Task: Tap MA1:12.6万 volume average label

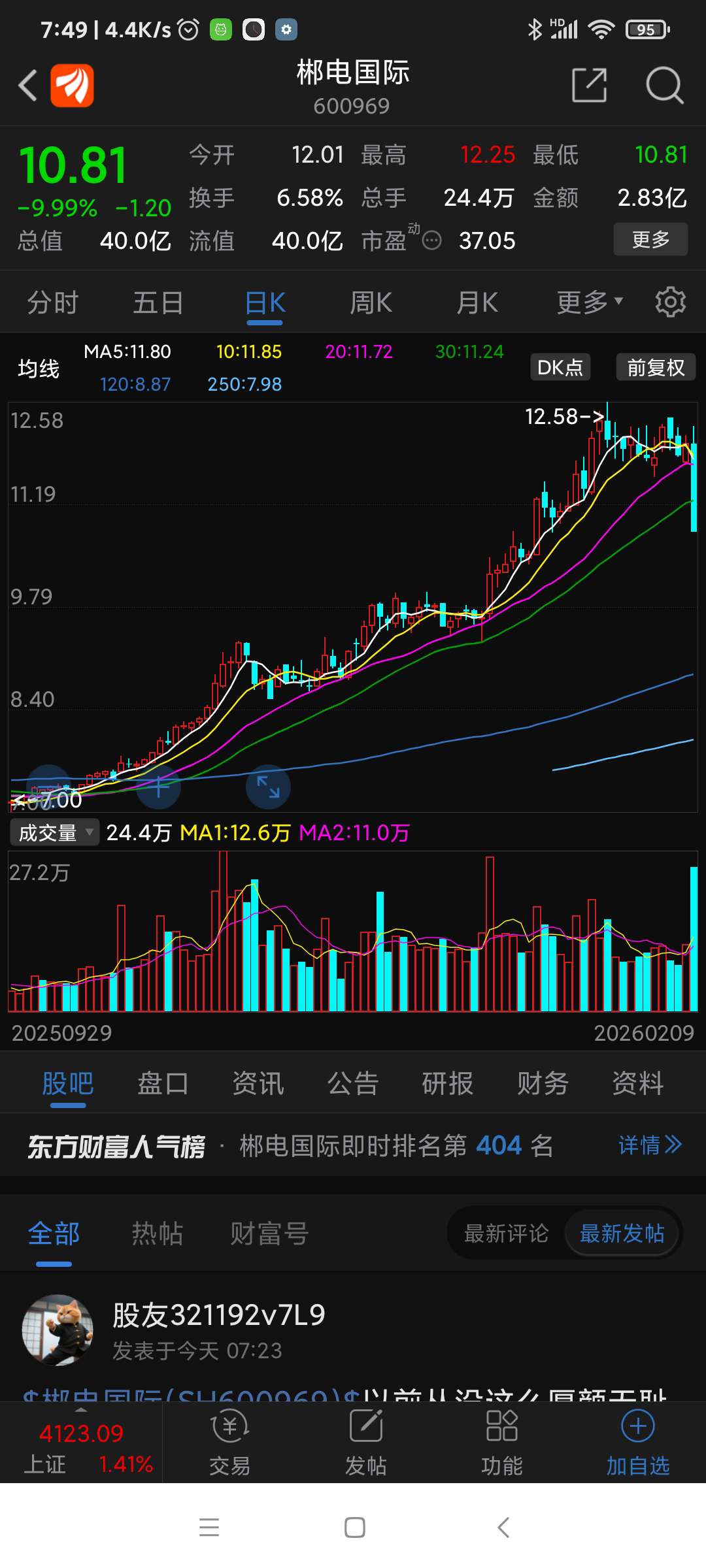Action: point(235,832)
